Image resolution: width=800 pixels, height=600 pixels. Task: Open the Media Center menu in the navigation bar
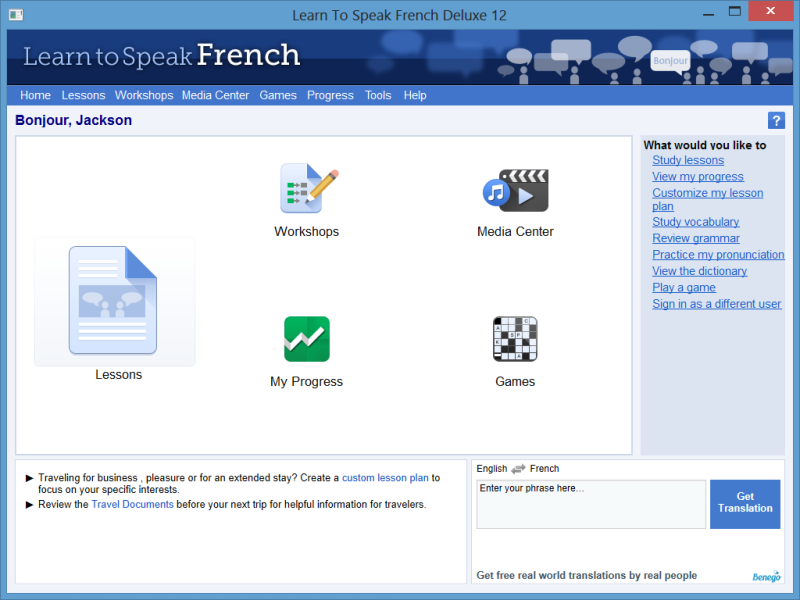tap(215, 95)
